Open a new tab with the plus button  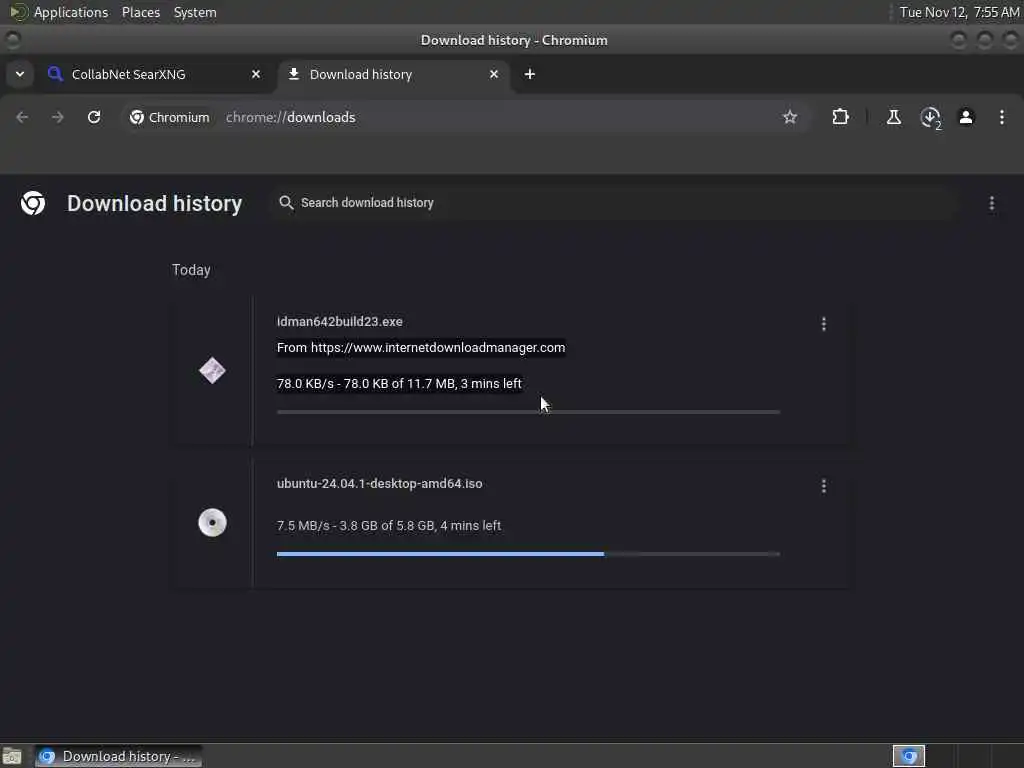click(x=530, y=74)
